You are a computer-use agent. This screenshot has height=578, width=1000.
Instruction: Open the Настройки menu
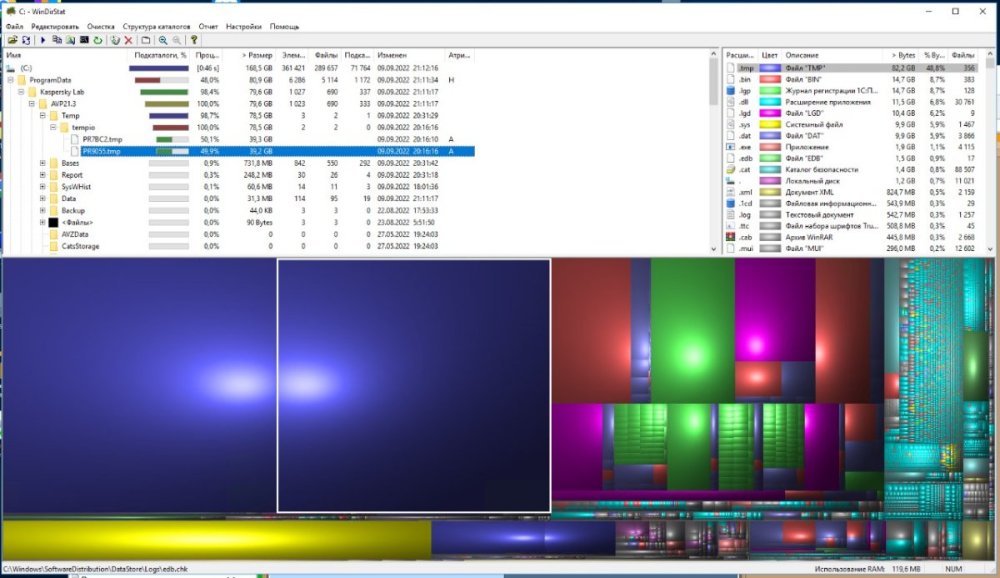point(244,26)
